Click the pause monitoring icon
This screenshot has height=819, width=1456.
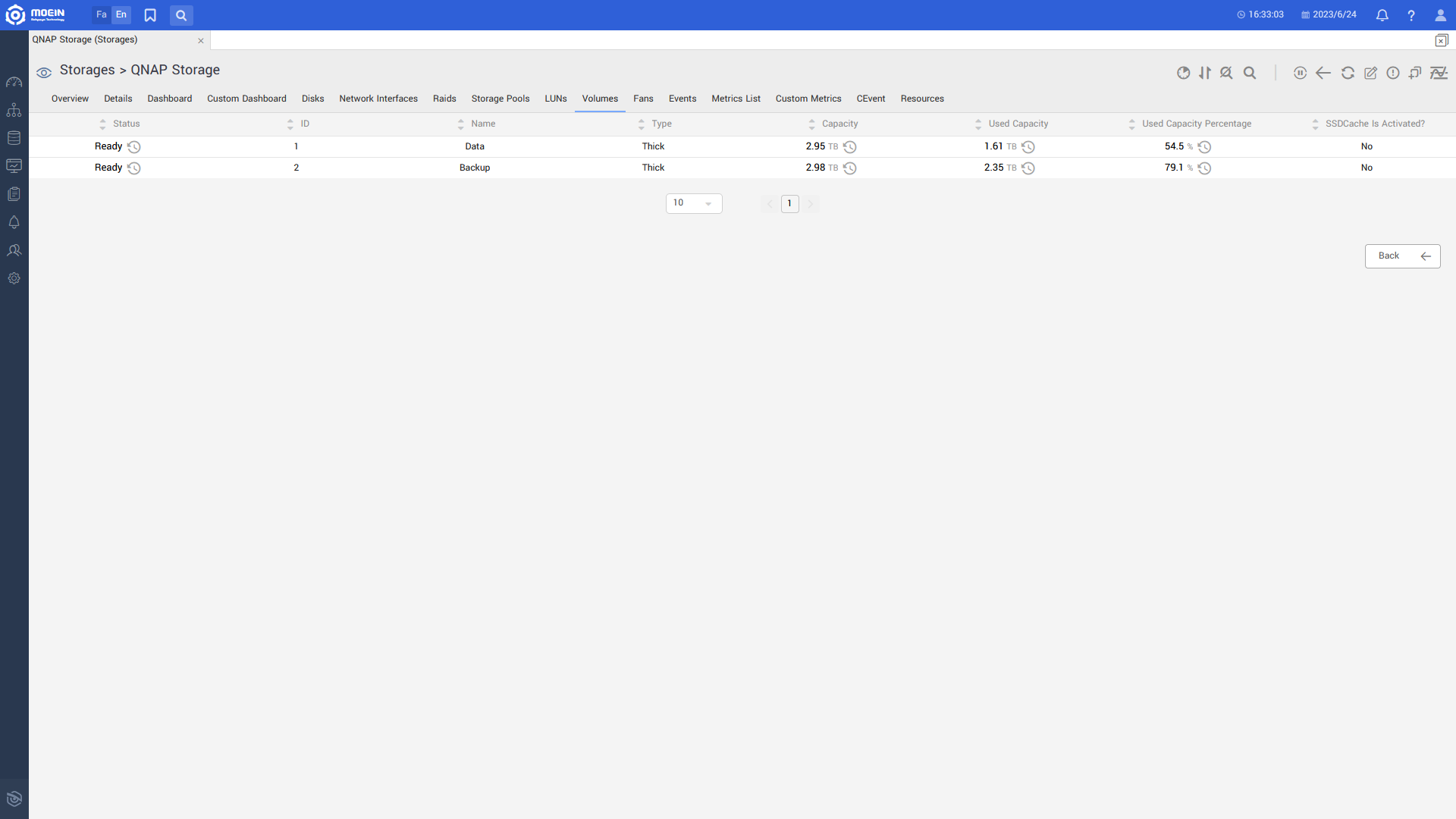point(1300,73)
